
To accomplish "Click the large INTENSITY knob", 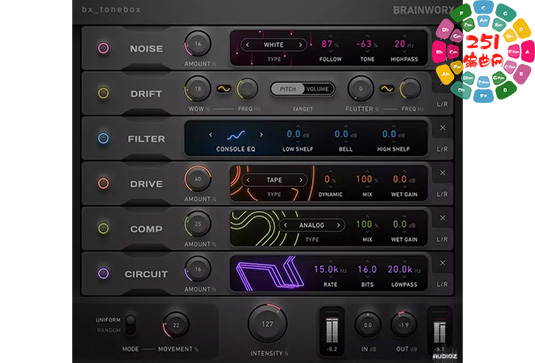I will tap(267, 323).
